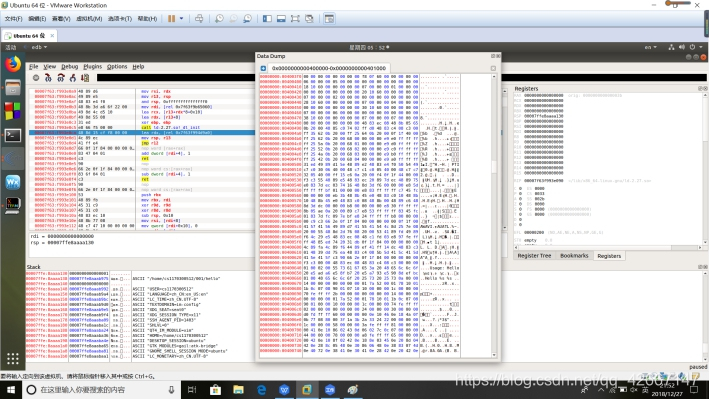Open the en input language dropdown
The width and height of the screenshot is (709, 399).
point(651,47)
